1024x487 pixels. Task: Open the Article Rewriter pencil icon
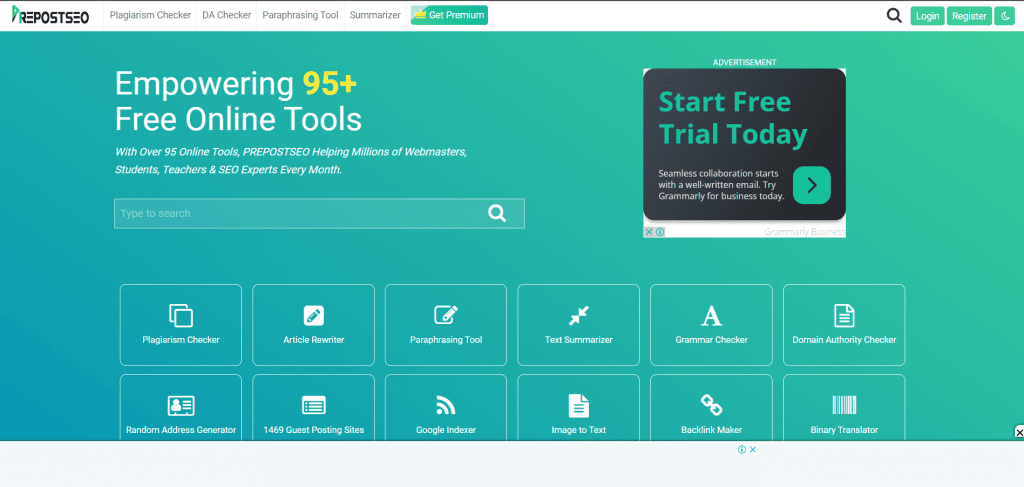click(x=313, y=316)
